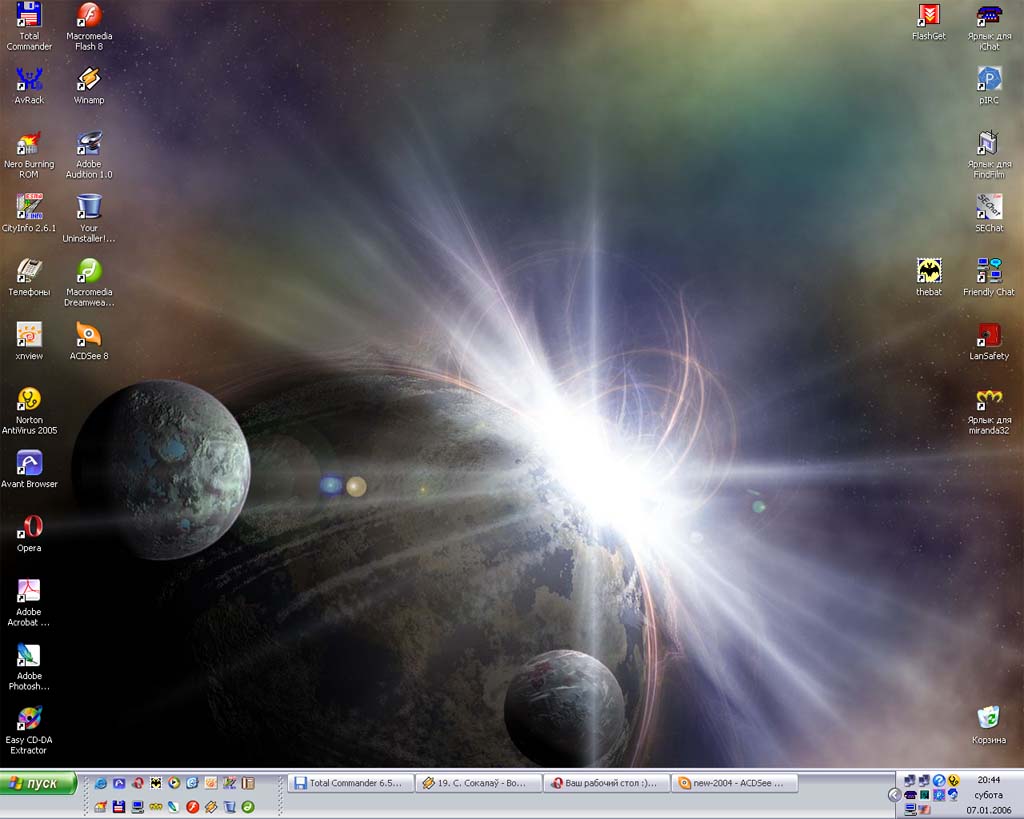
Task: Select the Your Uninstaller desktop shortcut
Action: tap(89, 218)
